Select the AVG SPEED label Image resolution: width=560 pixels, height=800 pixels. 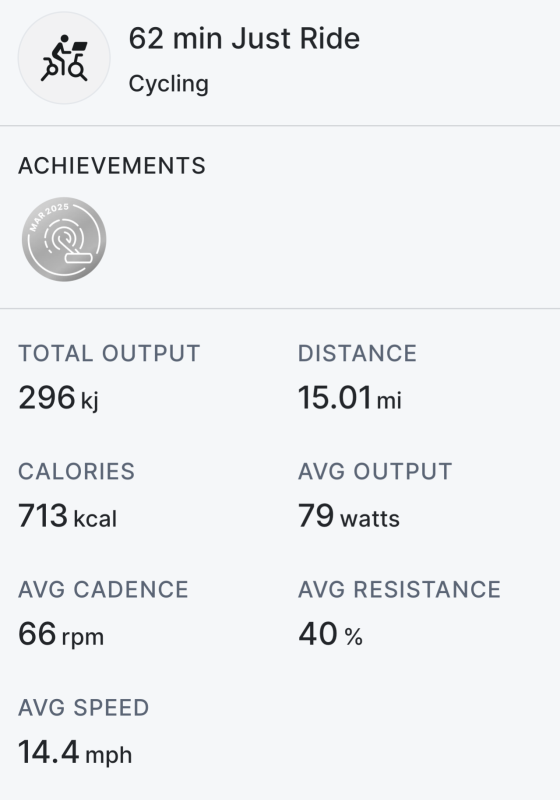(x=84, y=708)
